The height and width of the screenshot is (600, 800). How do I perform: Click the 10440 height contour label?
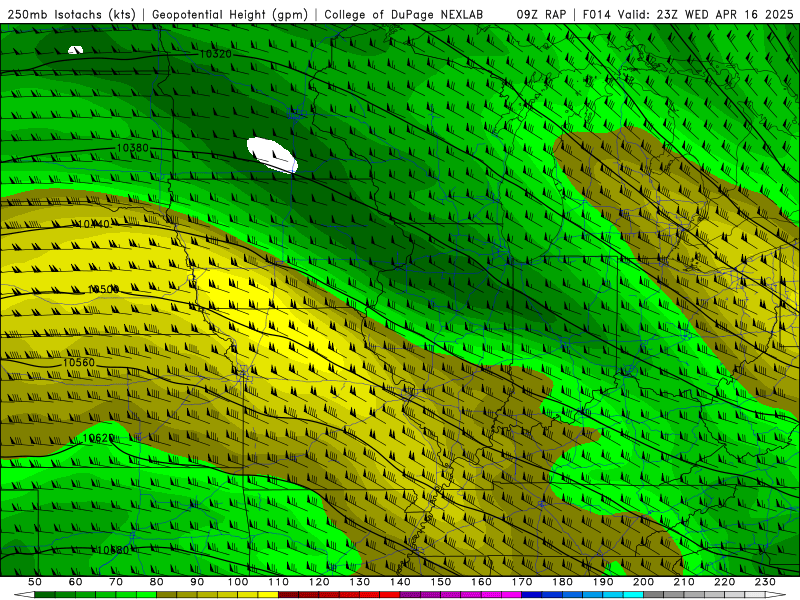(x=94, y=224)
